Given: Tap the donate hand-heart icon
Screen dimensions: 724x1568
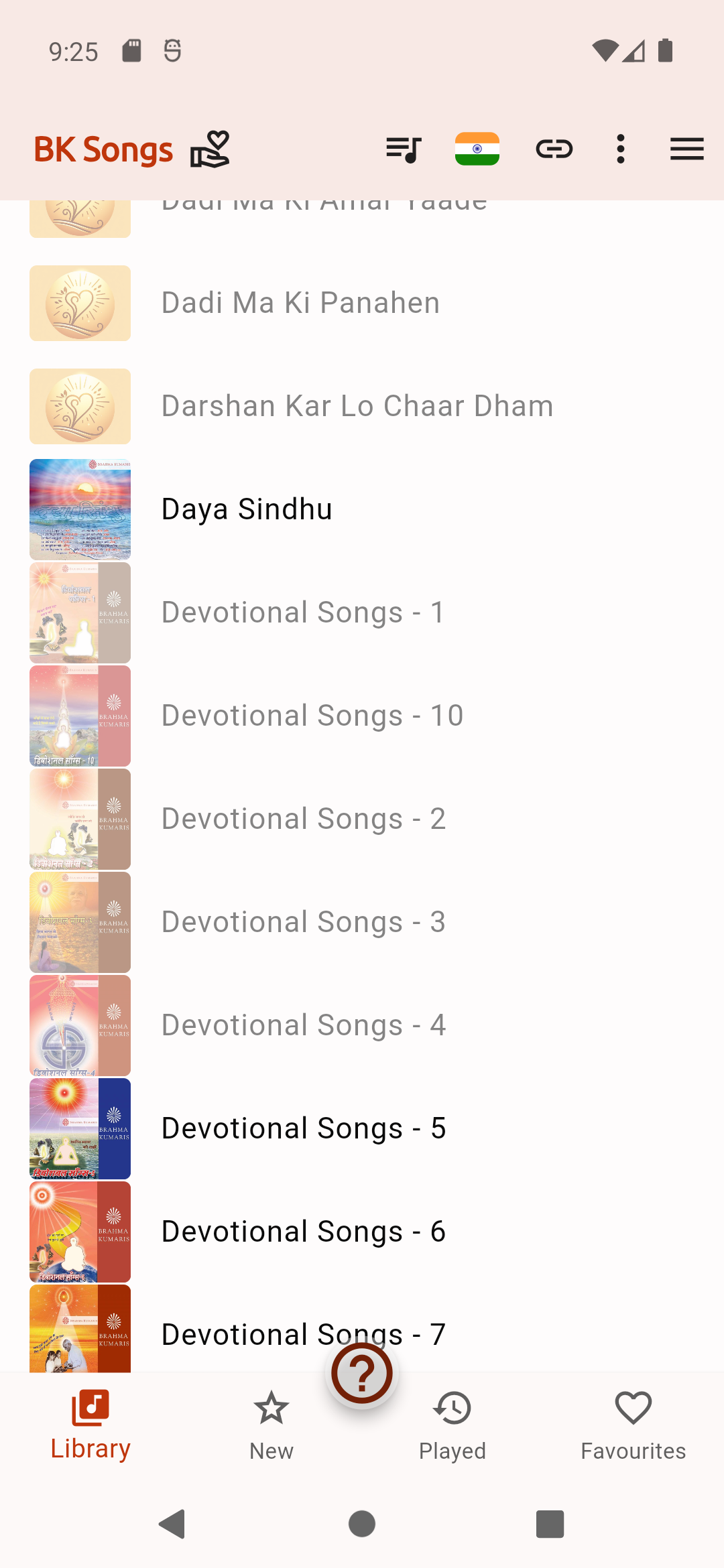Looking at the screenshot, I should pyautogui.click(x=210, y=149).
